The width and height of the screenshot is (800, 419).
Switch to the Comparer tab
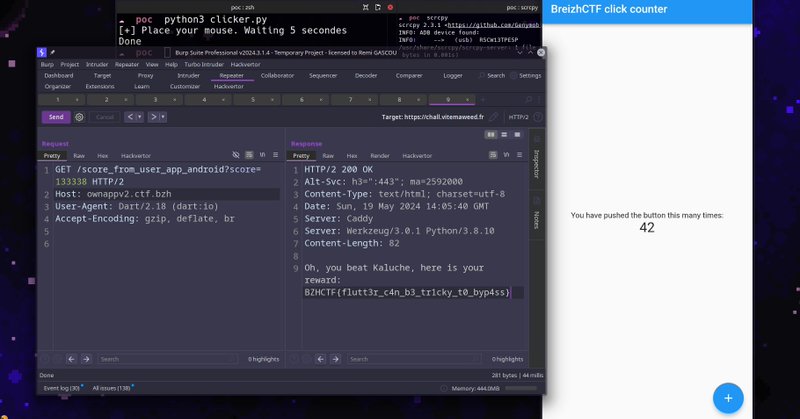[409, 76]
